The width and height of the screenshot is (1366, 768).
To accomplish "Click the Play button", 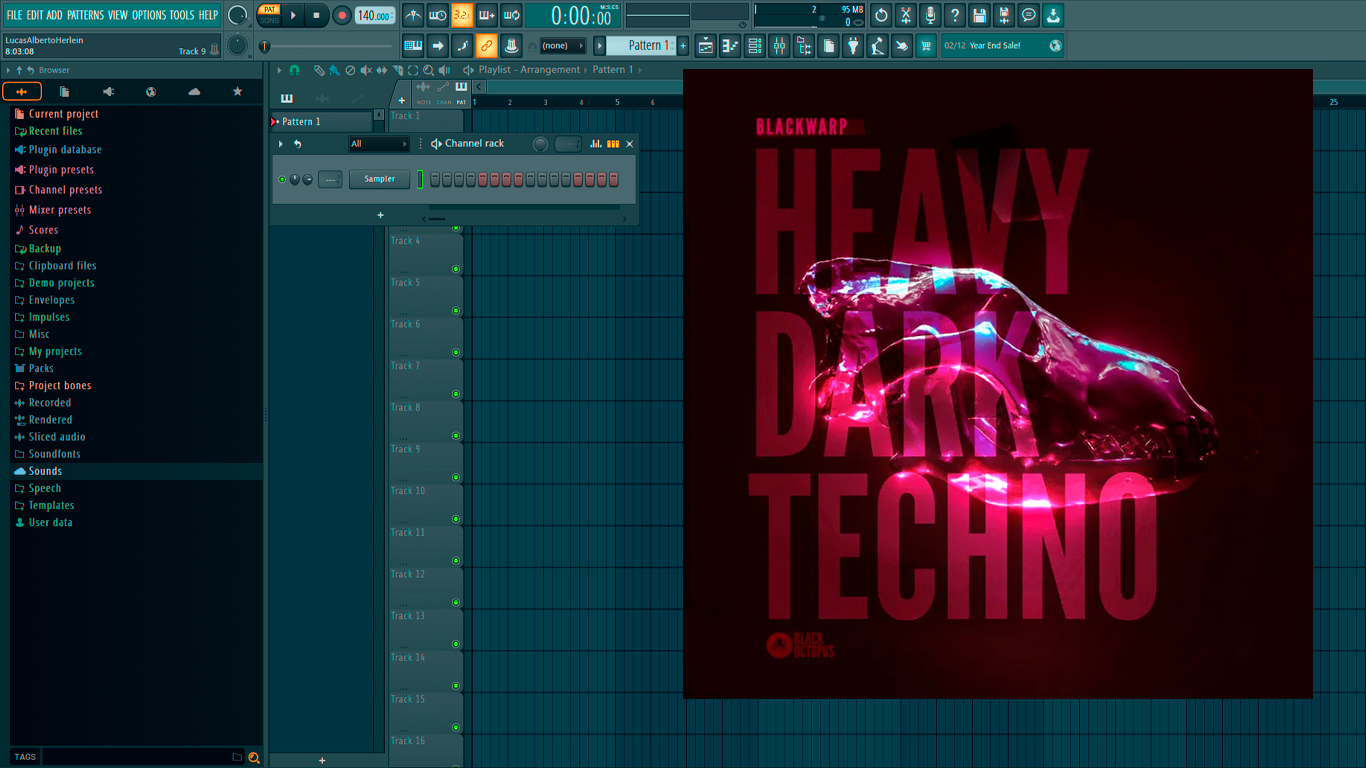I will point(293,16).
